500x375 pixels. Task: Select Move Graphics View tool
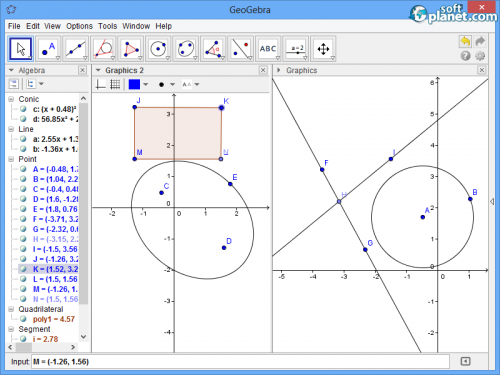tap(323, 49)
